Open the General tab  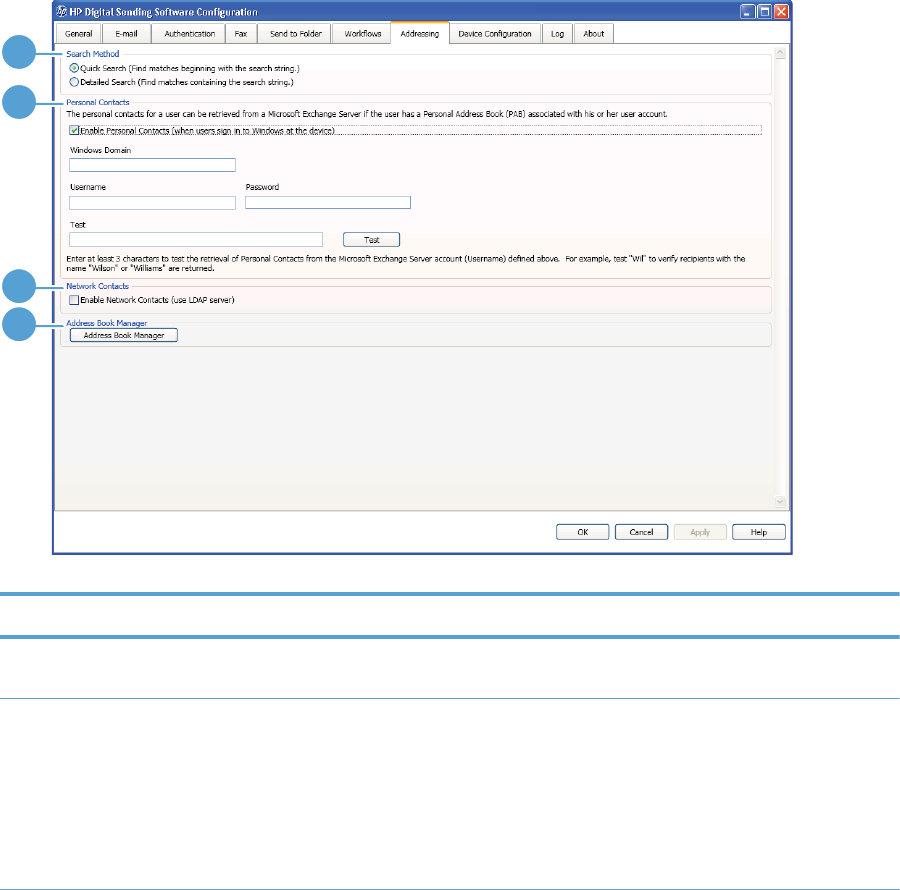tap(79, 34)
